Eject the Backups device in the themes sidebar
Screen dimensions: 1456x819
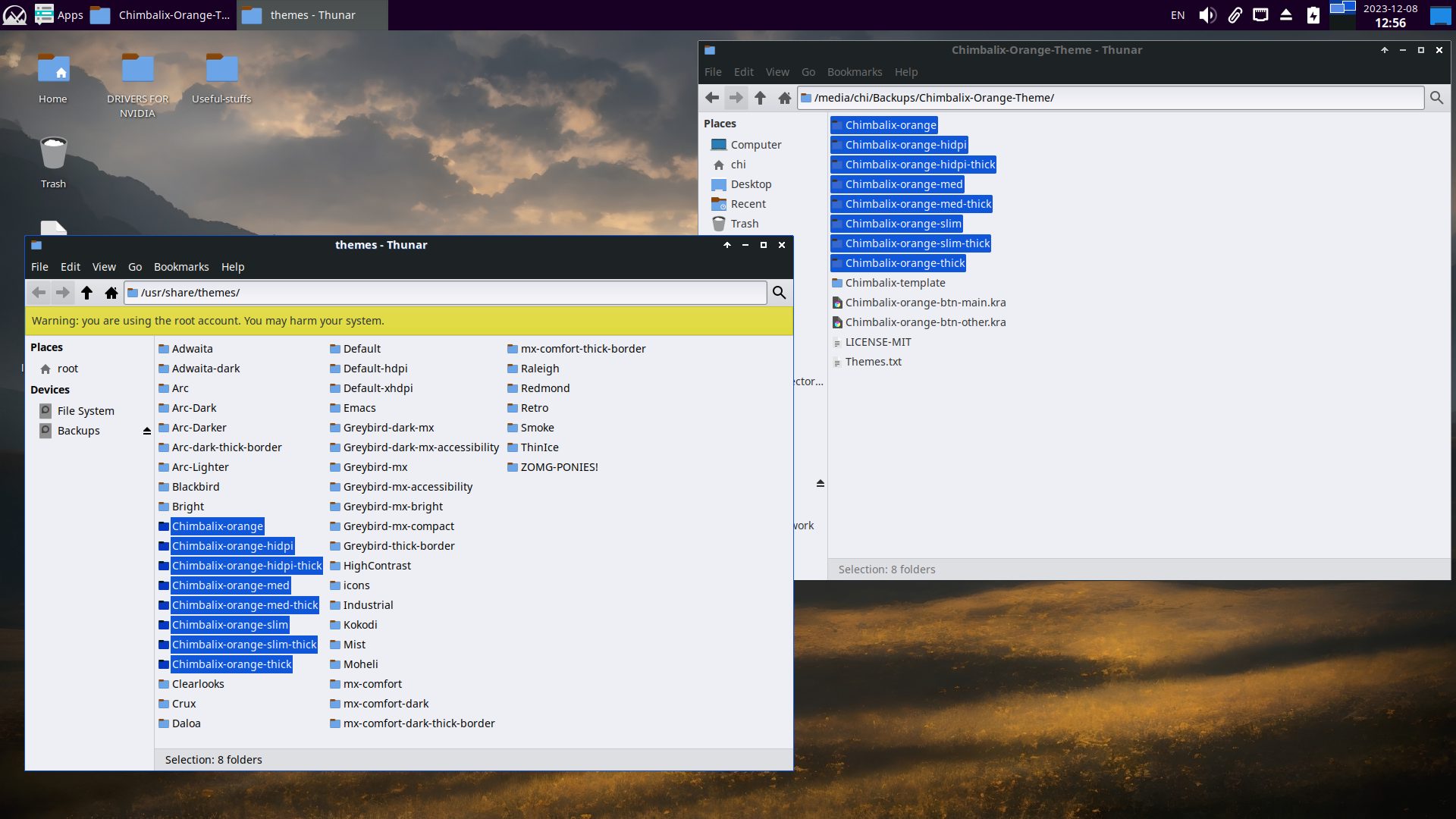tap(147, 431)
